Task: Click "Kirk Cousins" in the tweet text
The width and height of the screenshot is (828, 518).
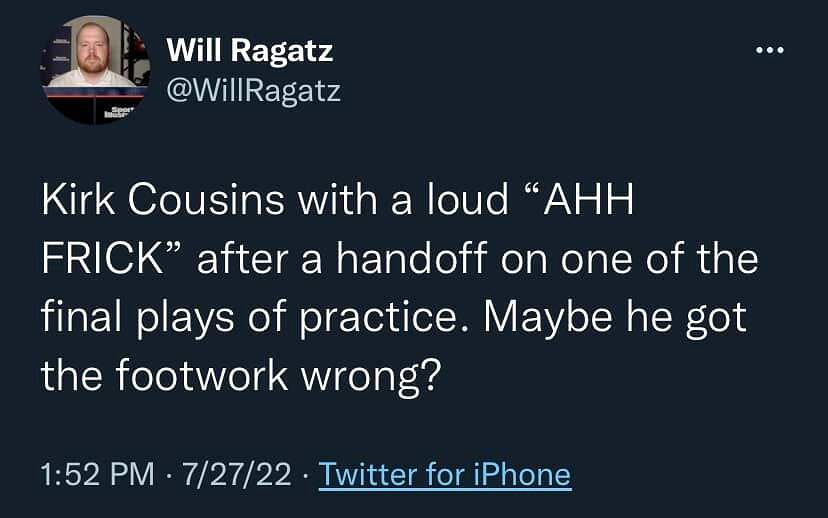Action: click(160, 202)
